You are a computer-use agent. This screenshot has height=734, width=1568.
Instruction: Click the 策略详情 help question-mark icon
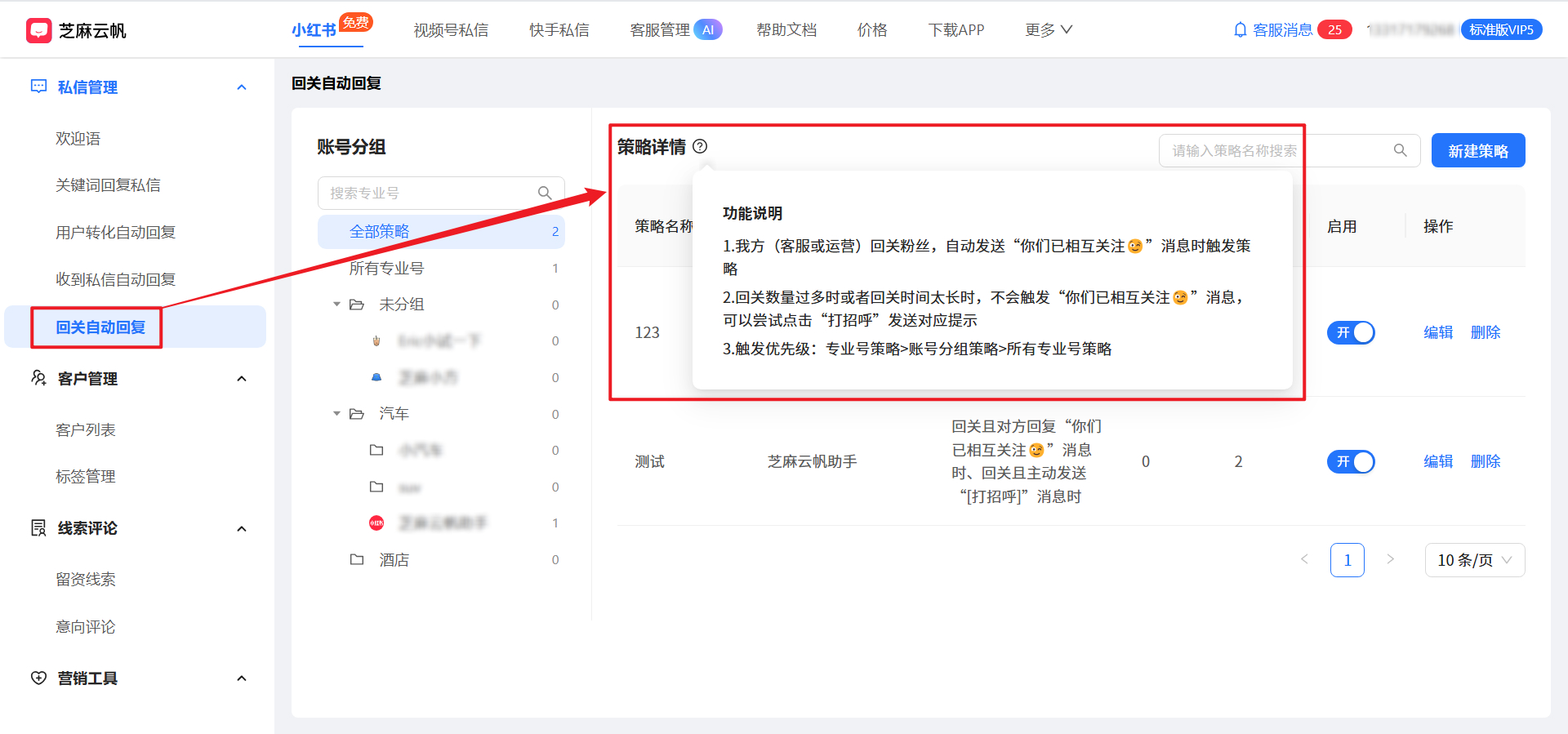tap(700, 146)
